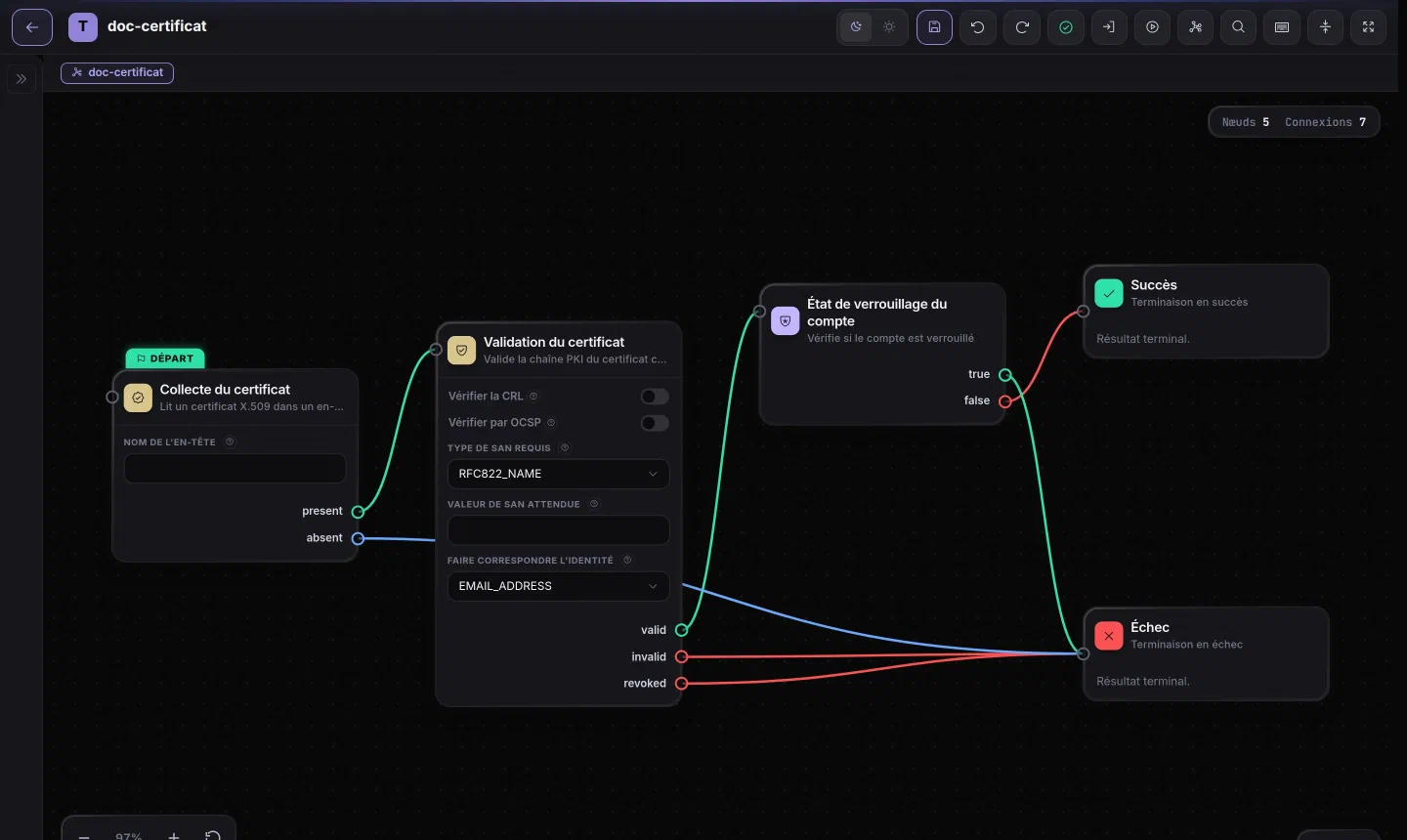Select the doc-certificat breadcrumb tab
Screen dimensions: 1407x840
tap(117, 72)
